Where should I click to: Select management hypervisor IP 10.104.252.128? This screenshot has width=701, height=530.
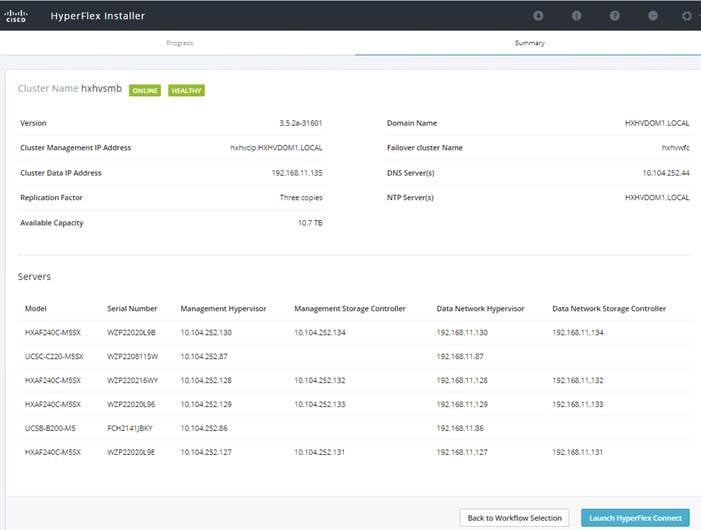click(206, 380)
